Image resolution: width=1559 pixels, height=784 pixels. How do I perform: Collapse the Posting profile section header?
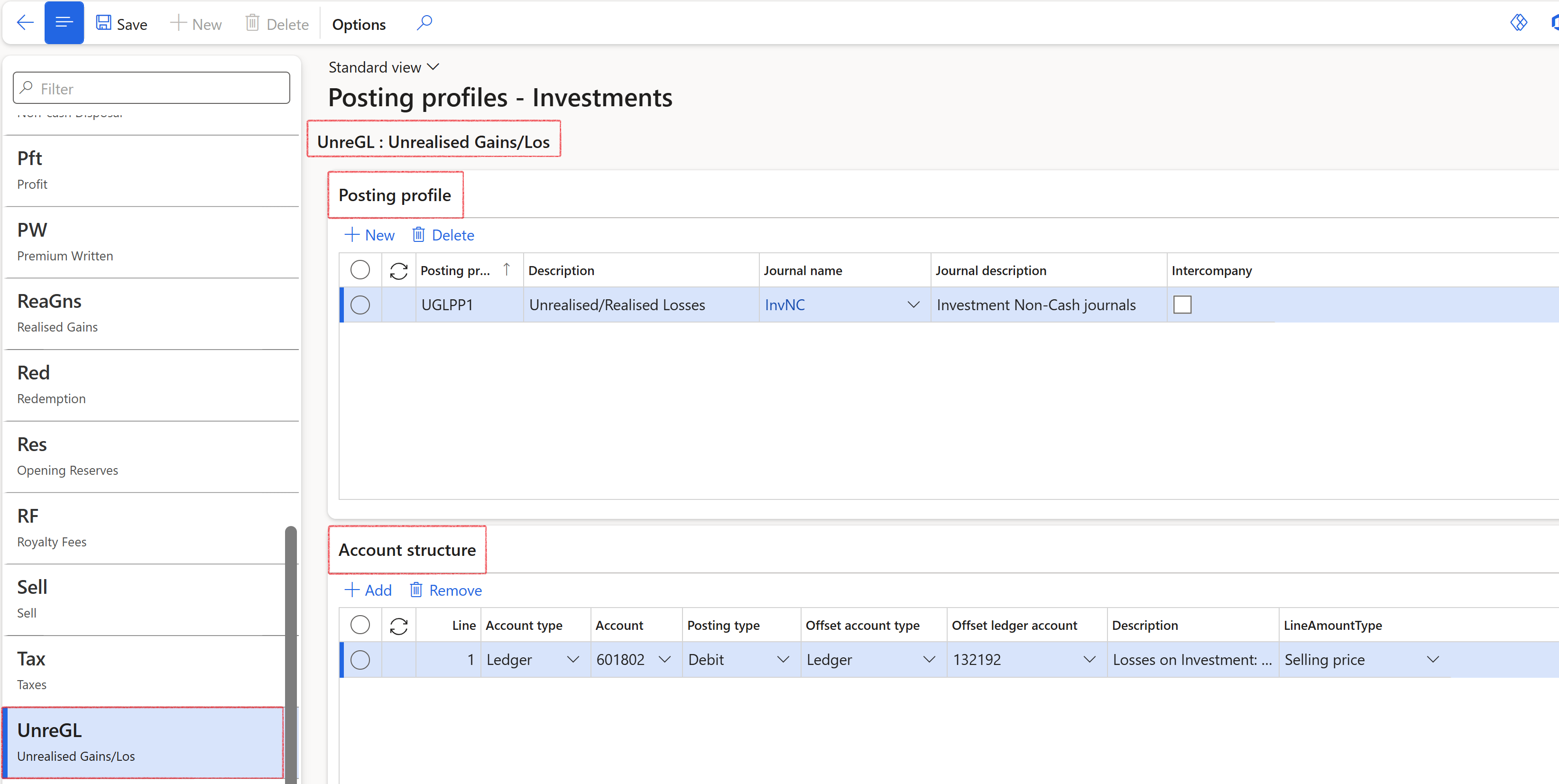point(395,195)
